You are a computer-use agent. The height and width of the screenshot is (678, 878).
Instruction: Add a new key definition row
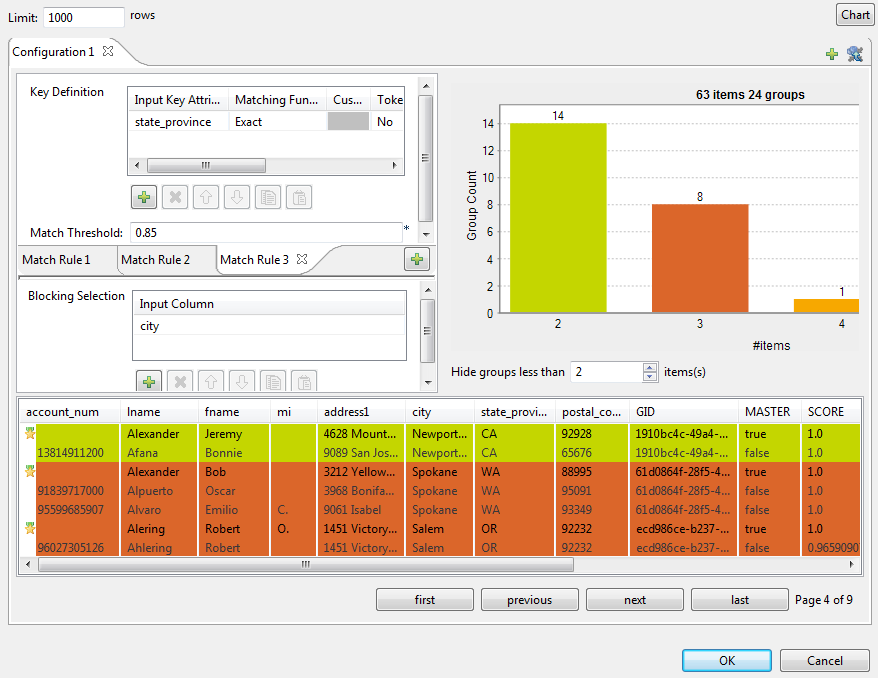144,197
